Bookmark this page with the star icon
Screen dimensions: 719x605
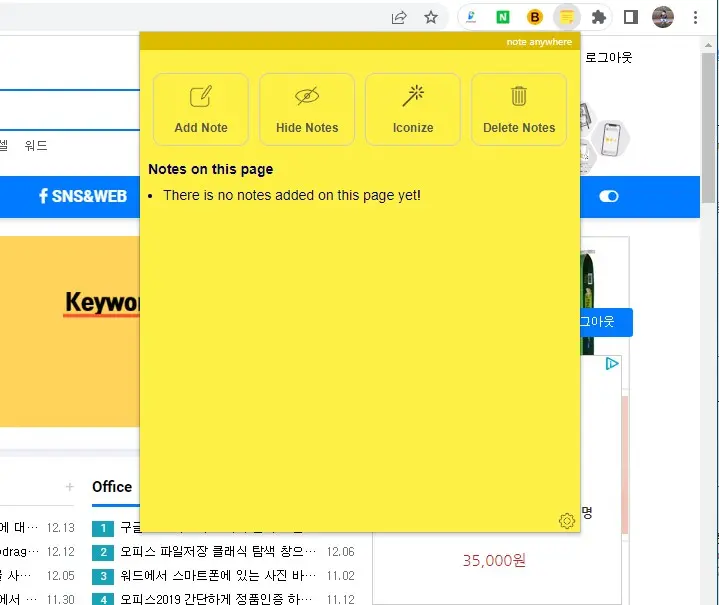431,17
